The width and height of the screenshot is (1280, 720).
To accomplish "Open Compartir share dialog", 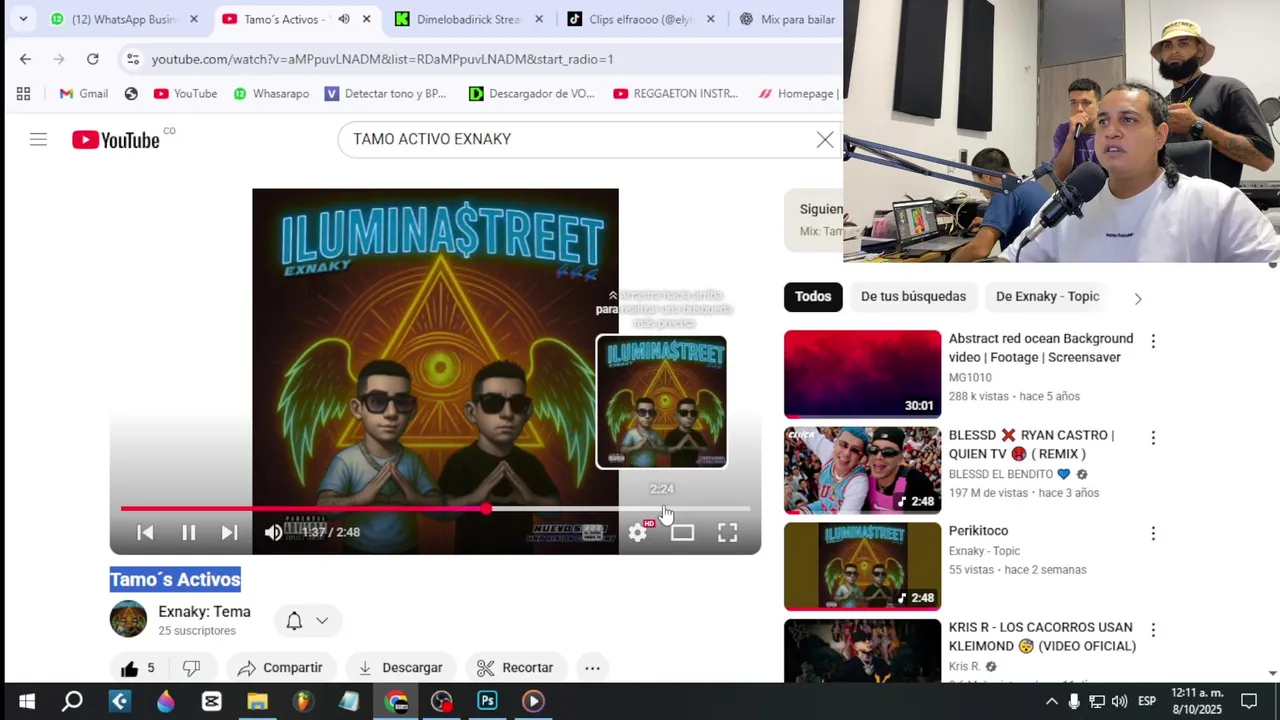I will [x=280, y=668].
